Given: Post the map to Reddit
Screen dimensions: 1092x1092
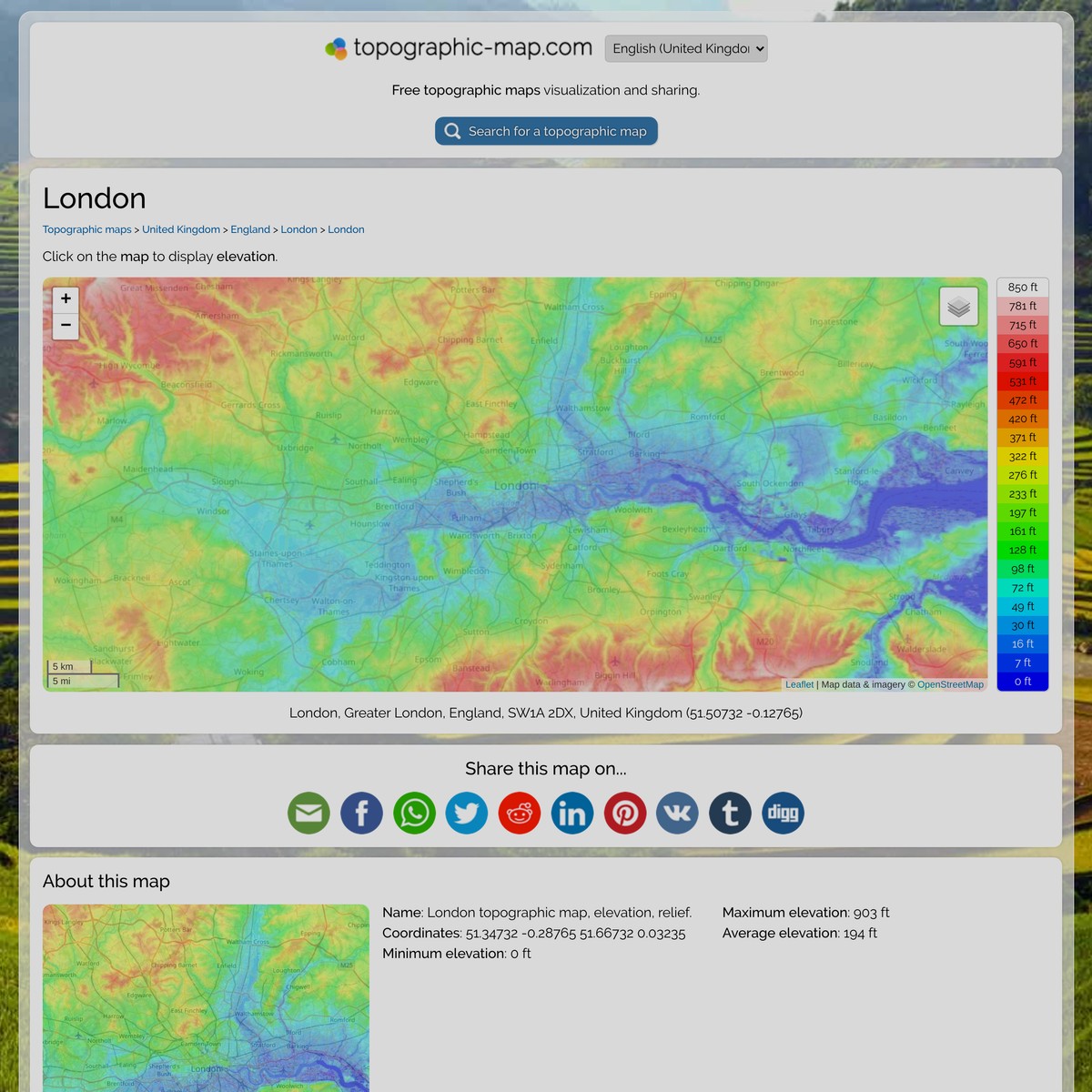Looking at the screenshot, I should [520, 812].
